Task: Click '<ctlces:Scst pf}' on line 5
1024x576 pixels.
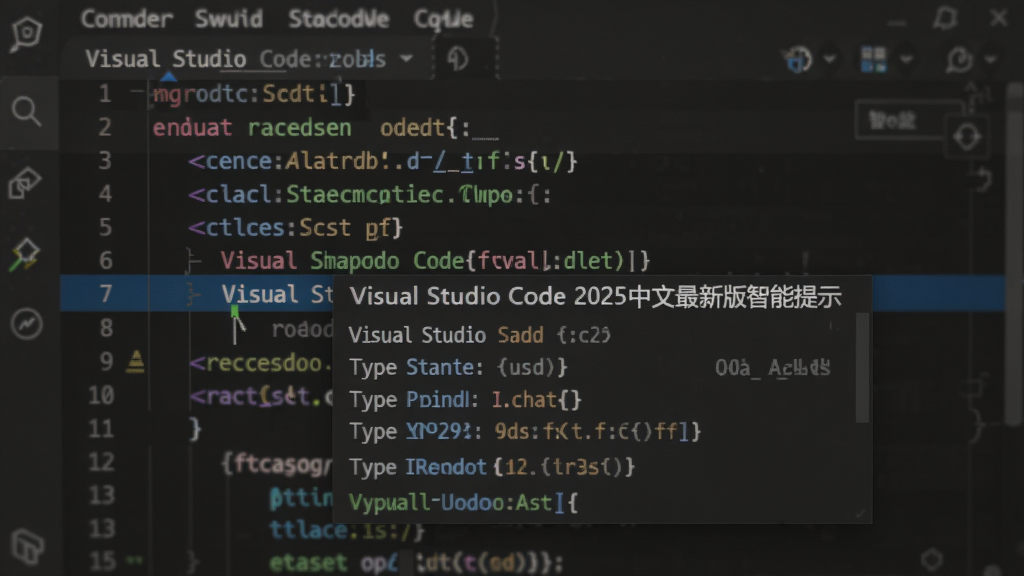Action: coord(296,227)
